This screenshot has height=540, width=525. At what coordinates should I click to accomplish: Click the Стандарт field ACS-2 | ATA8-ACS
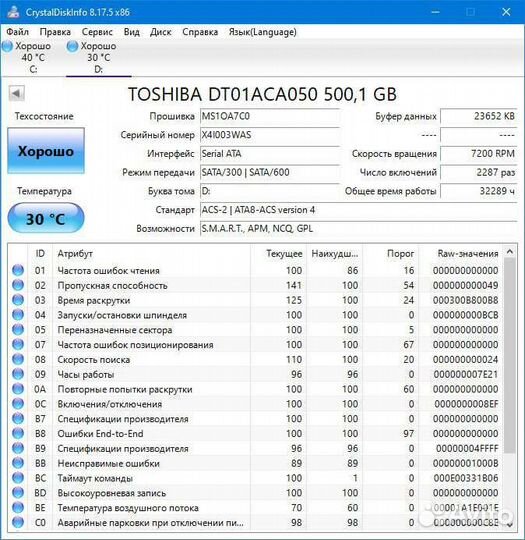[359, 210]
